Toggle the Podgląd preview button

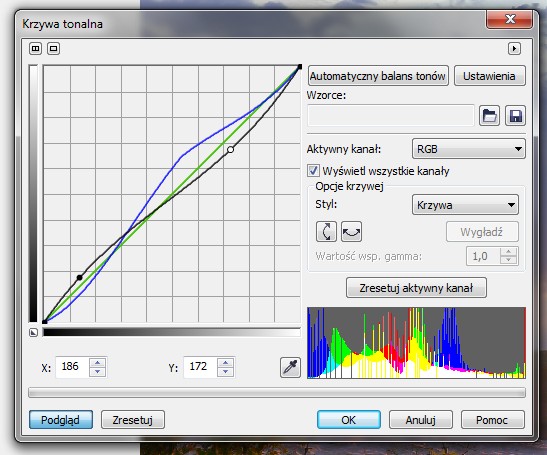point(61,419)
